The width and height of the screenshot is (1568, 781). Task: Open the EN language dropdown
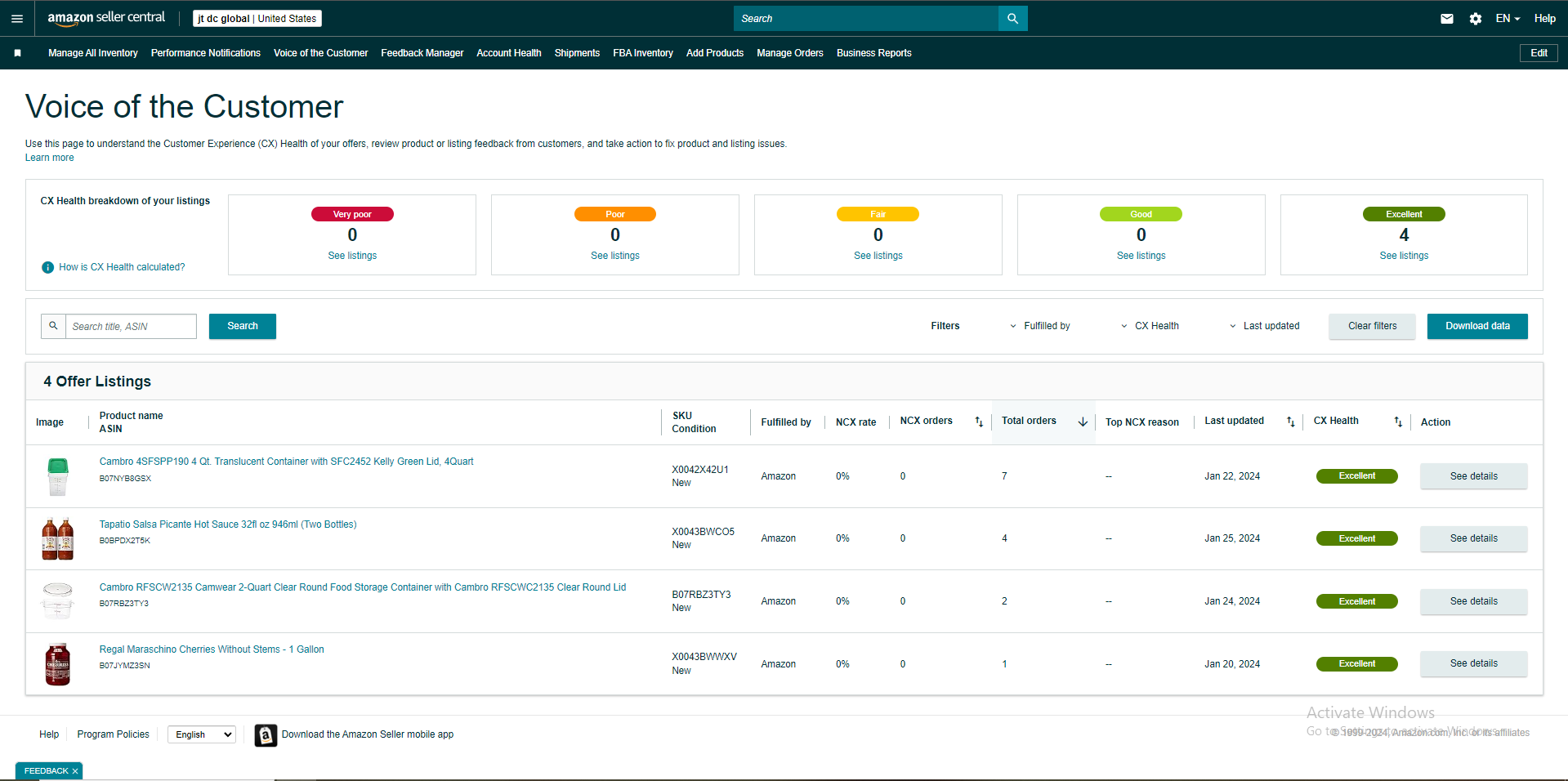1508,18
